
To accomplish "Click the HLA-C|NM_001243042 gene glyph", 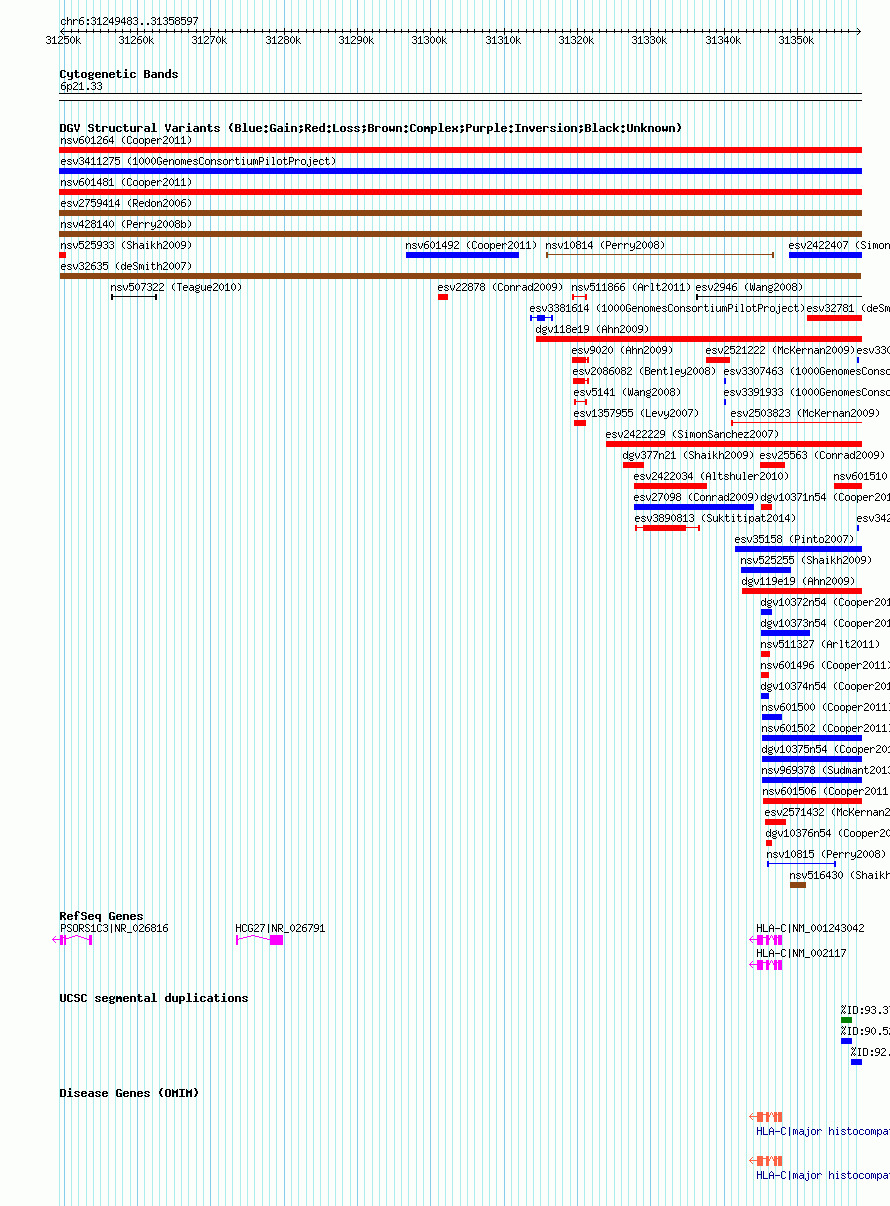I will tap(766, 940).
